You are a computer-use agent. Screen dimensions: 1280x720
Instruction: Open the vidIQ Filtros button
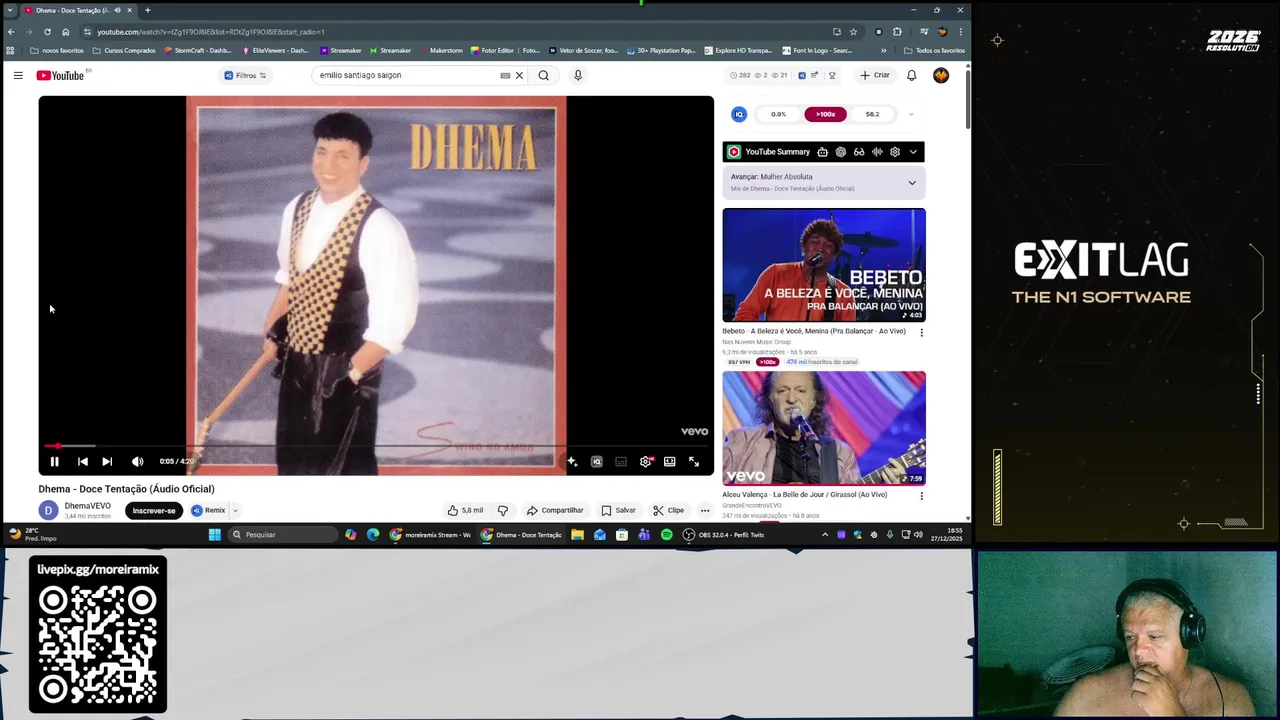coord(245,75)
